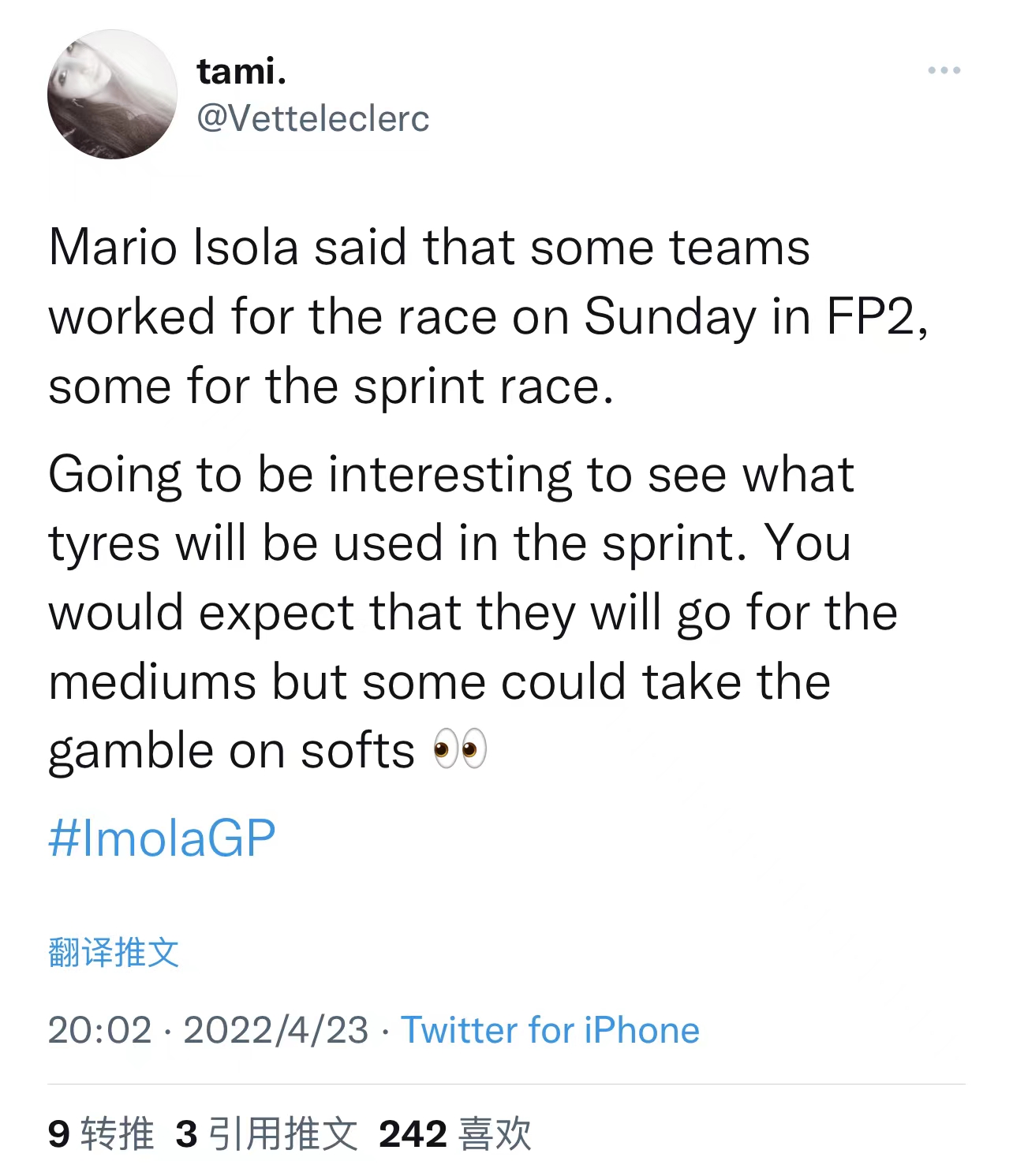This screenshot has width=1013, height=1176.
Task: Translate the tweet via 翻译推文
Action: [x=114, y=952]
